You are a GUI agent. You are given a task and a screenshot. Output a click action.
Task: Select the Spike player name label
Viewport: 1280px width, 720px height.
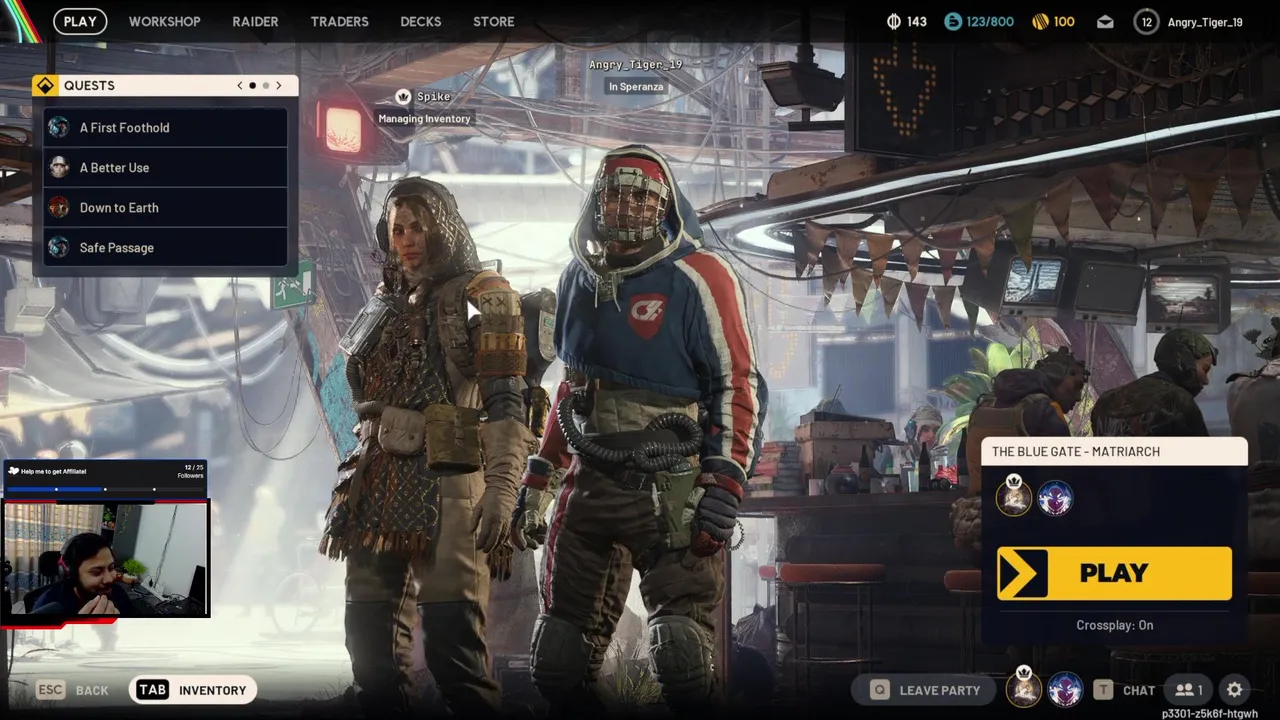tap(433, 96)
